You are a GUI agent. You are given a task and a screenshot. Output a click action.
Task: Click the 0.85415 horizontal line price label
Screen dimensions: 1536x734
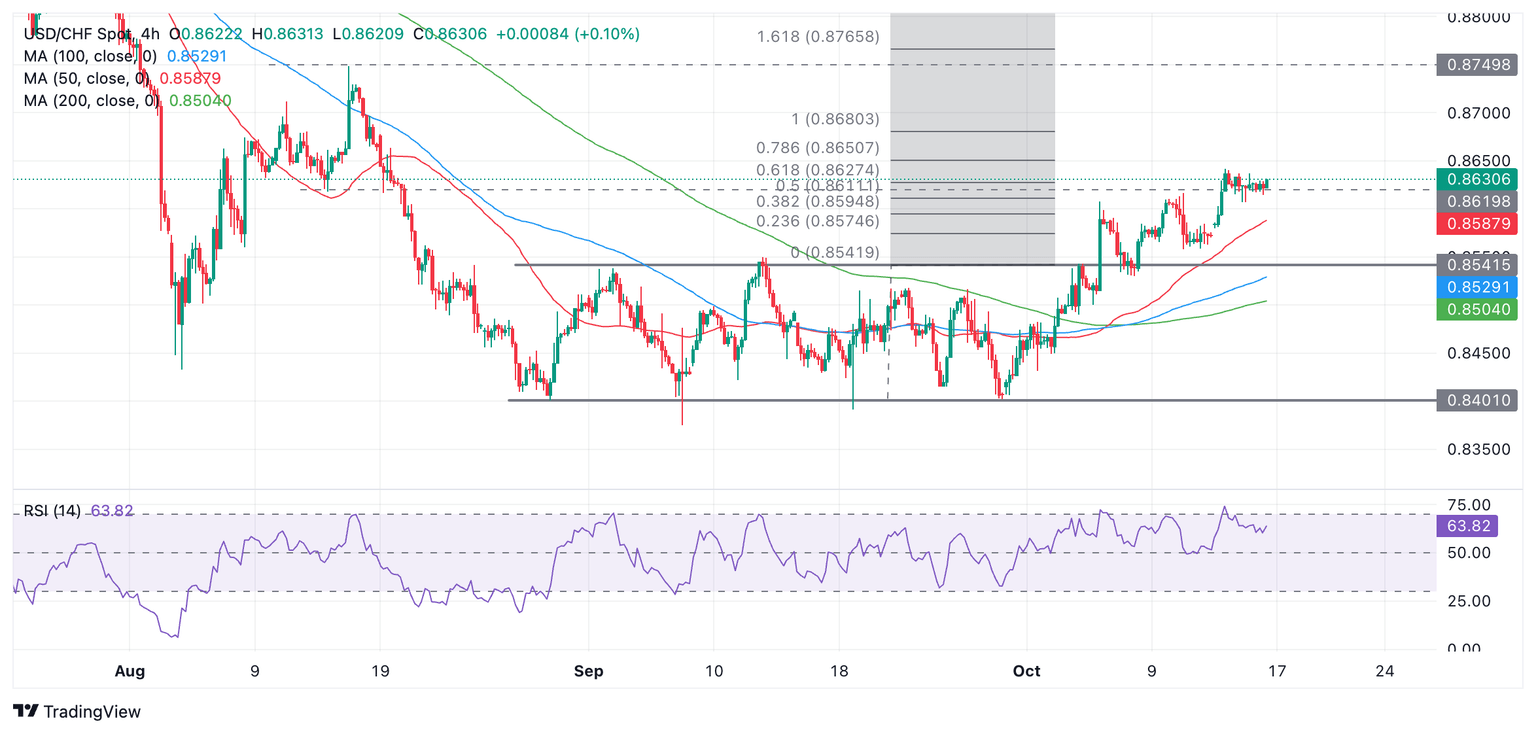1477,265
